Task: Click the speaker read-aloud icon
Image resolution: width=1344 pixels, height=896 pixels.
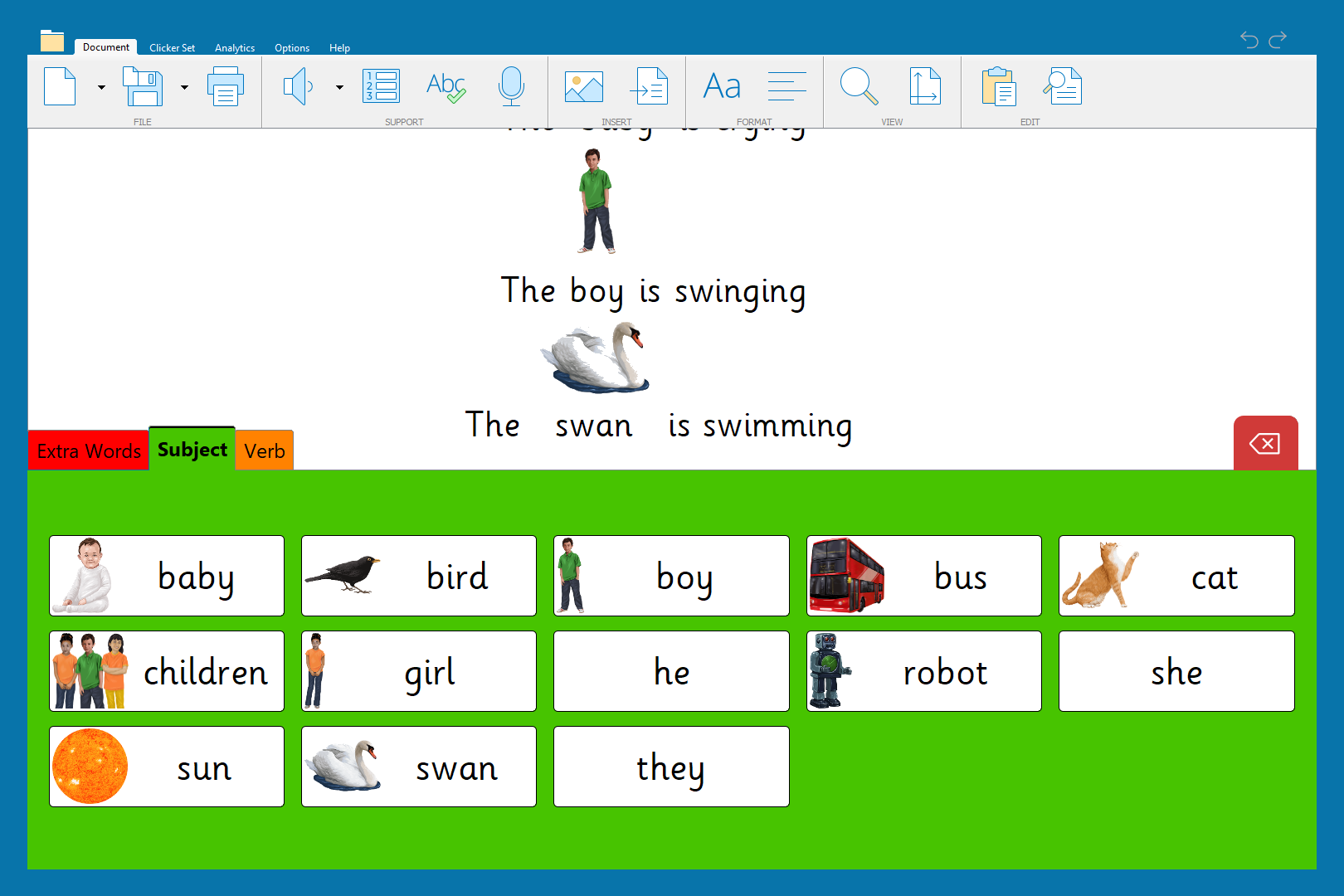Action: [x=298, y=86]
